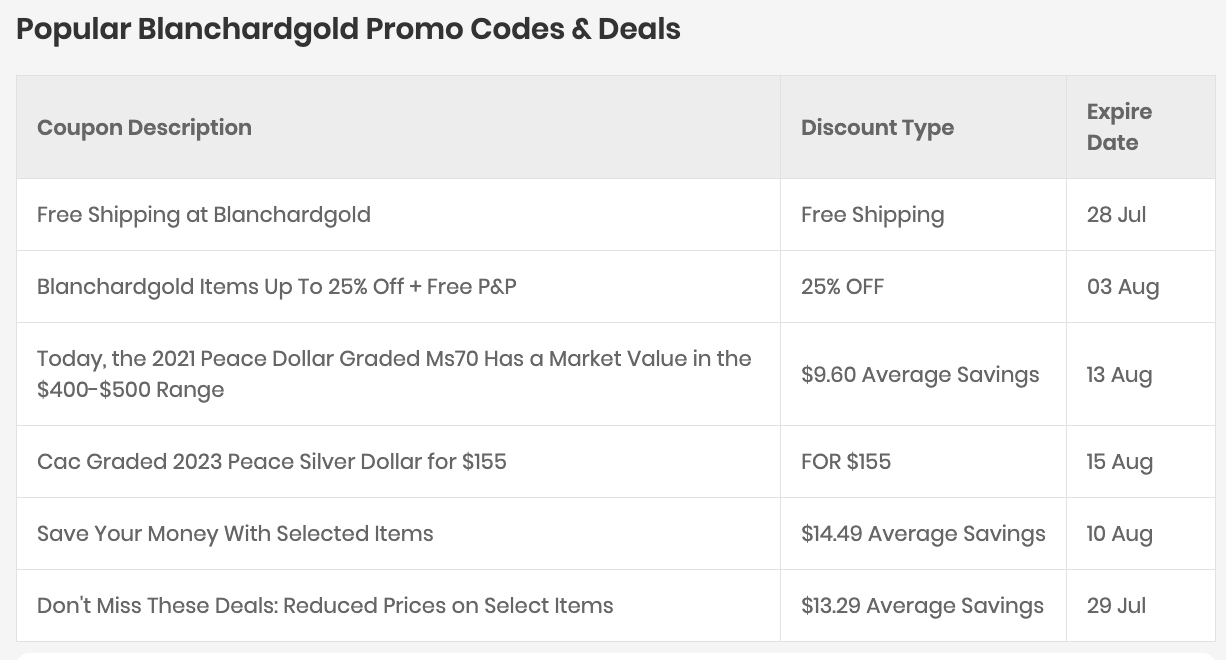Click the 28 Jul expire date
Viewport: 1226px width, 660px height.
click(x=1116, y=215)
